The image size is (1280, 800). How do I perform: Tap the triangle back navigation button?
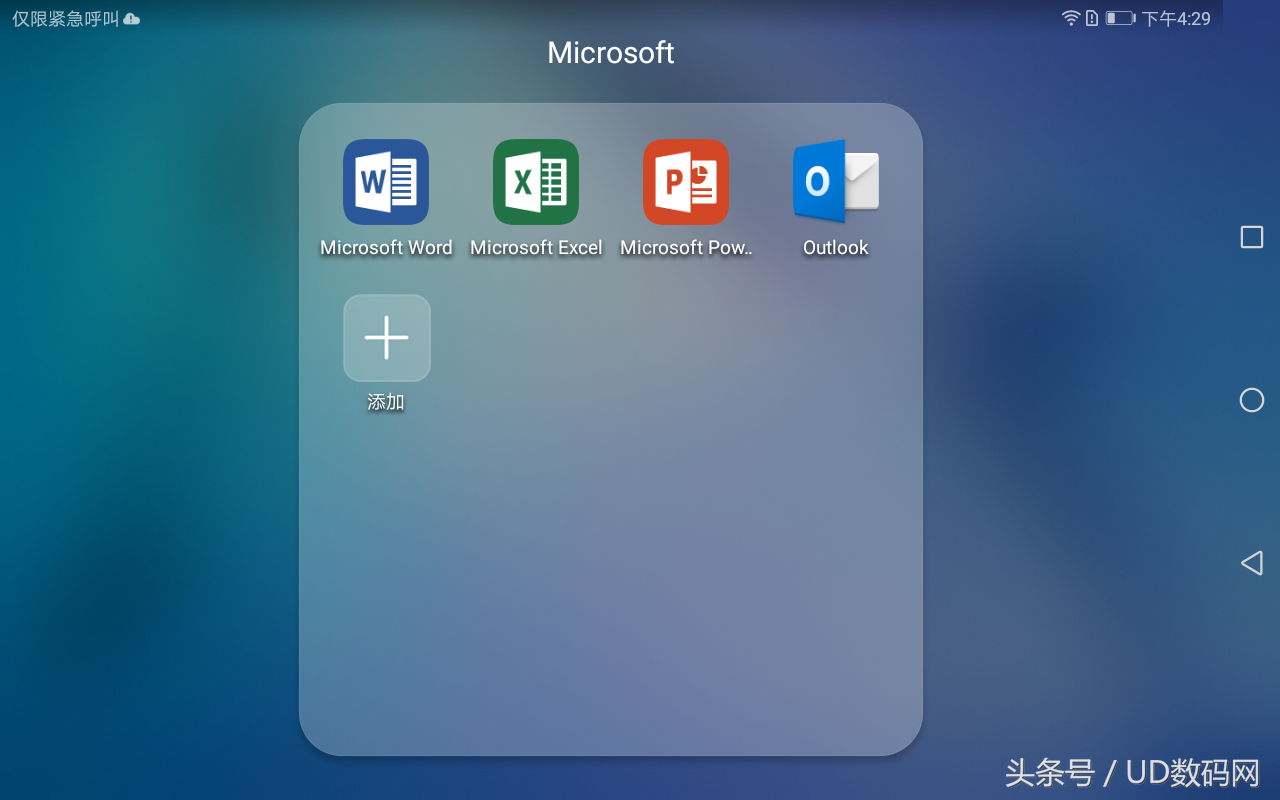click(1251, 563)
